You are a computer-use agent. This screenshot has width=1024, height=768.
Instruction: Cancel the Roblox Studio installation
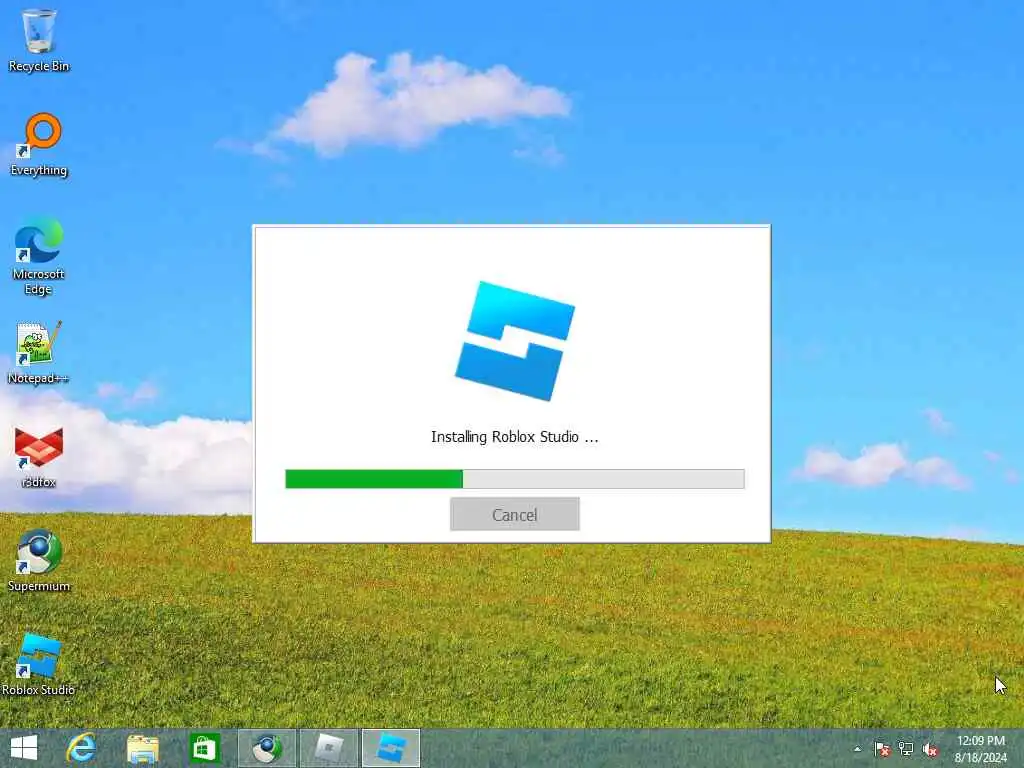(x=515, y=515)
